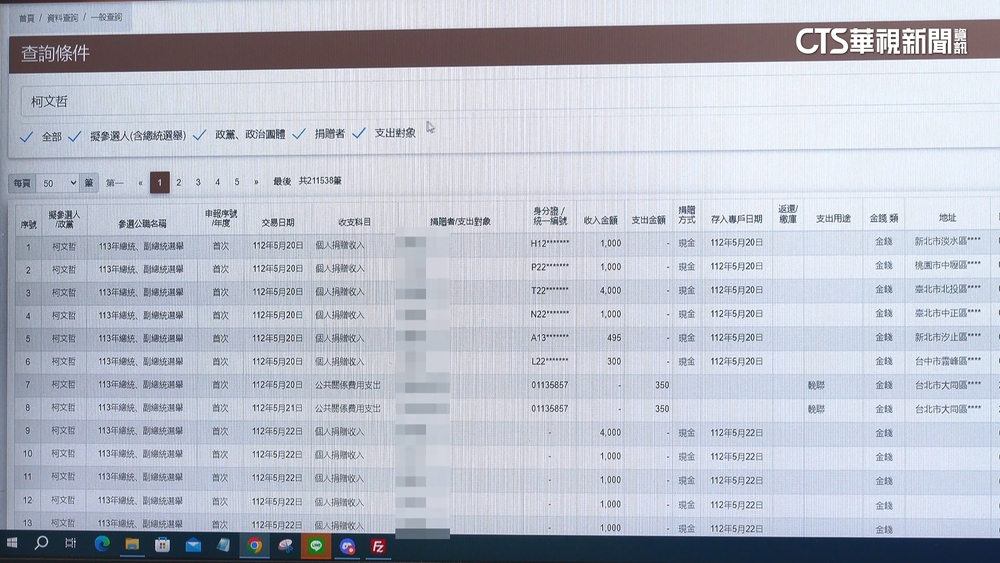Click the 支出用途 column header
Image resolution: width=1000 pixels, height=563 pixels.
coord(833,218)
